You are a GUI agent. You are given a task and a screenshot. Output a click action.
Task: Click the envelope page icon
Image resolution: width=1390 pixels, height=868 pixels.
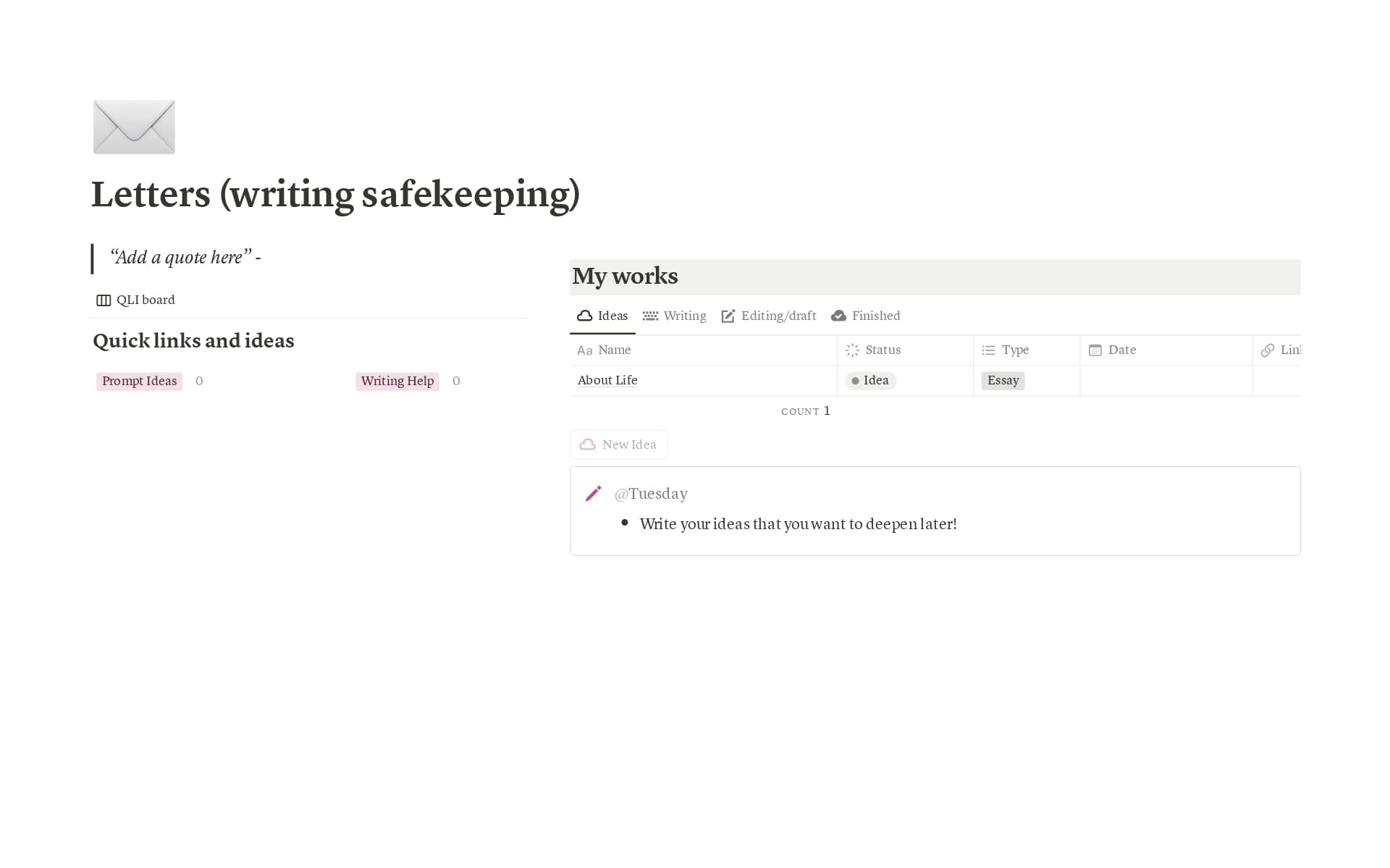[134, 127]
